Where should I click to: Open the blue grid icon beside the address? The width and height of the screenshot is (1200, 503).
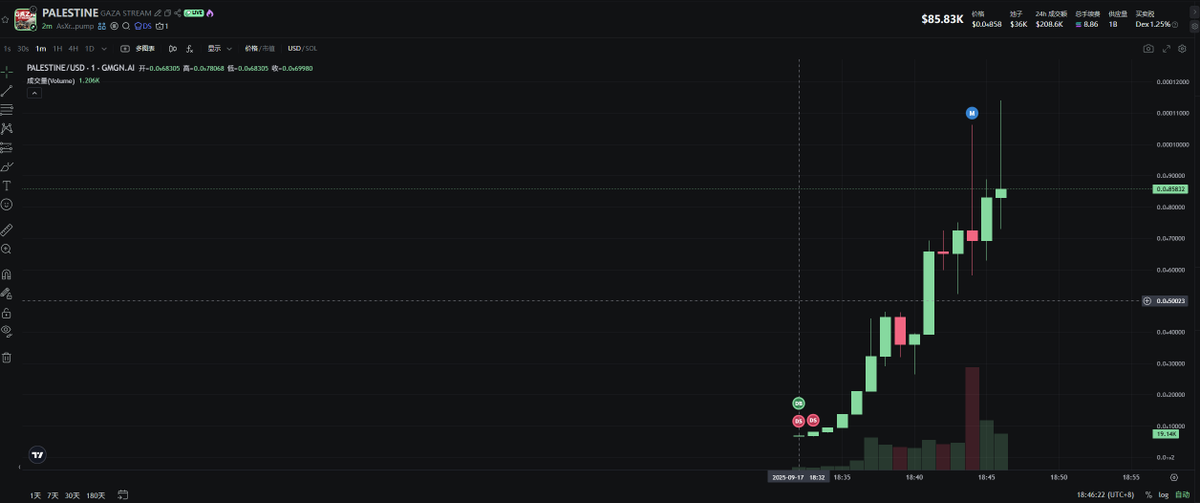(x=102, y=26)
